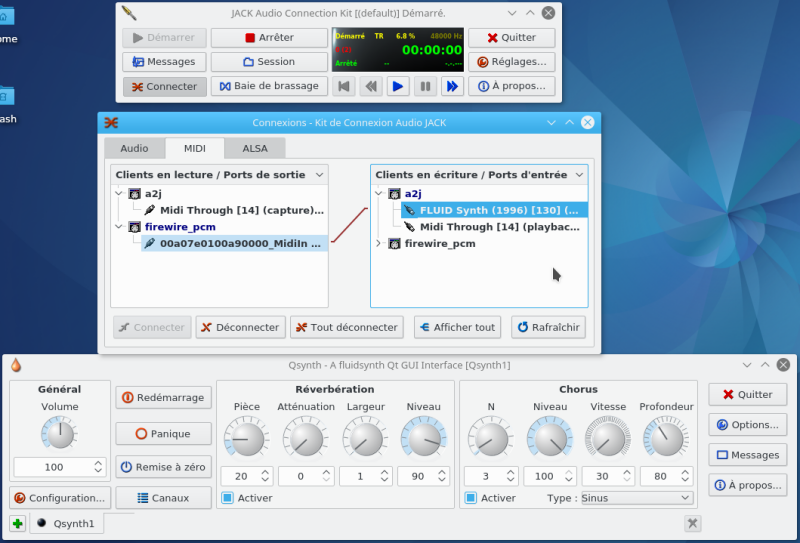Switch to the Audio tab
The image size is (800, 543).
tap(134, 149)
